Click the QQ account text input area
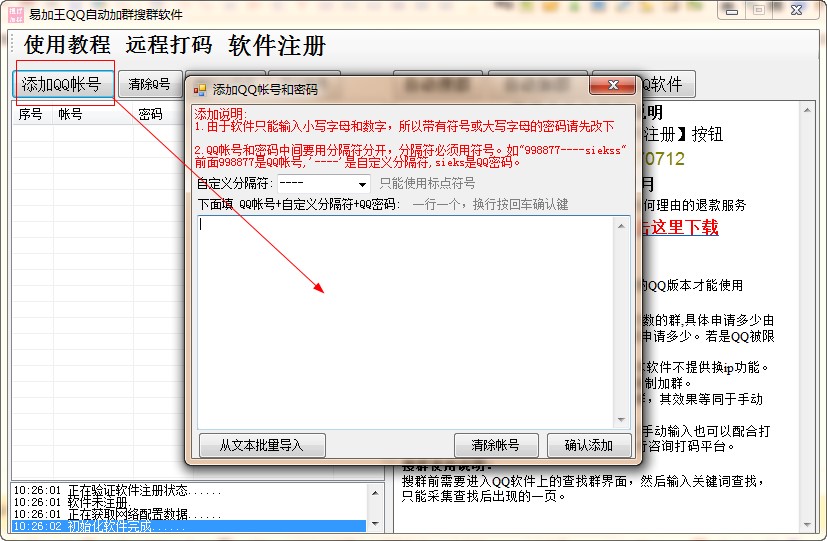Image resolution: width=827 pixels, height=541 pixels. point(406,322)
